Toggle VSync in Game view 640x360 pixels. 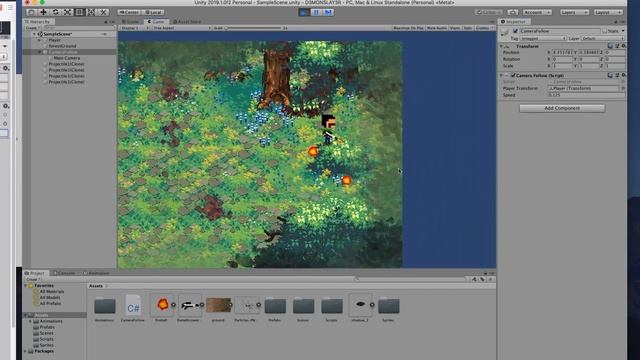(x=455, y=28)
